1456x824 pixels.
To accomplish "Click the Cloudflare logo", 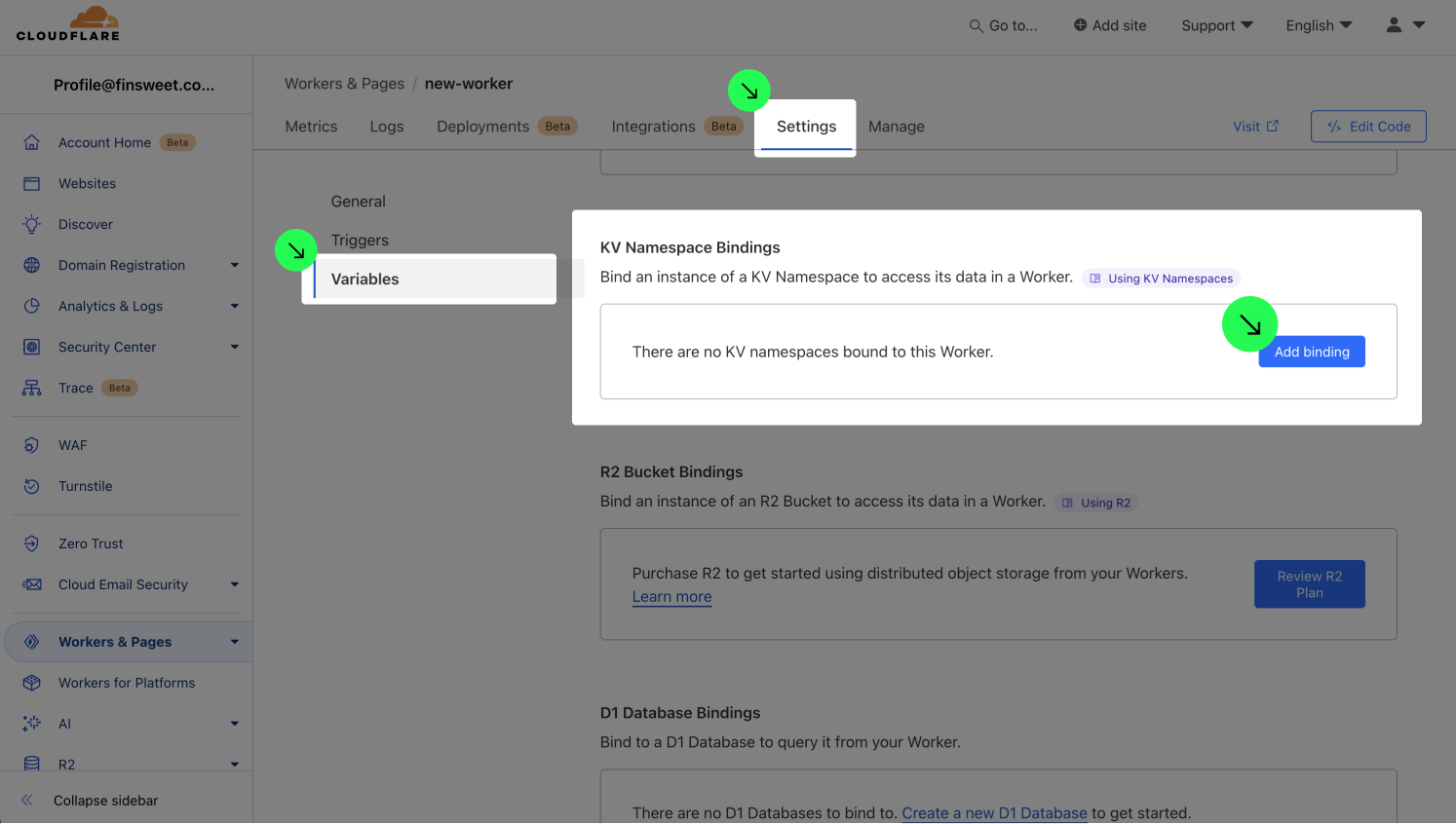I will [68, 23].
